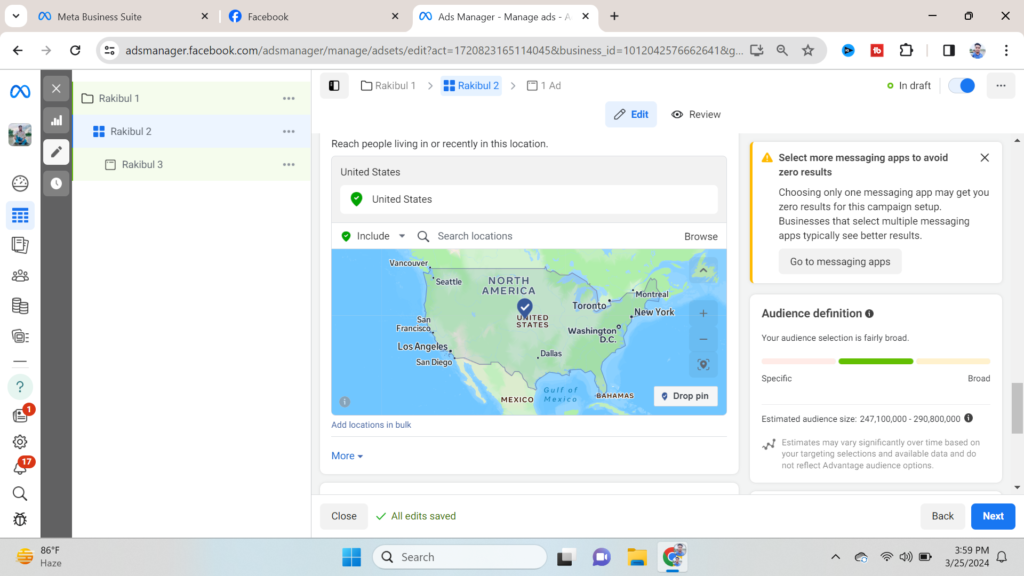Viewport: 1024px width, 576px height.
Task: Click Go to messaging apps button
Action: point(840,262)
